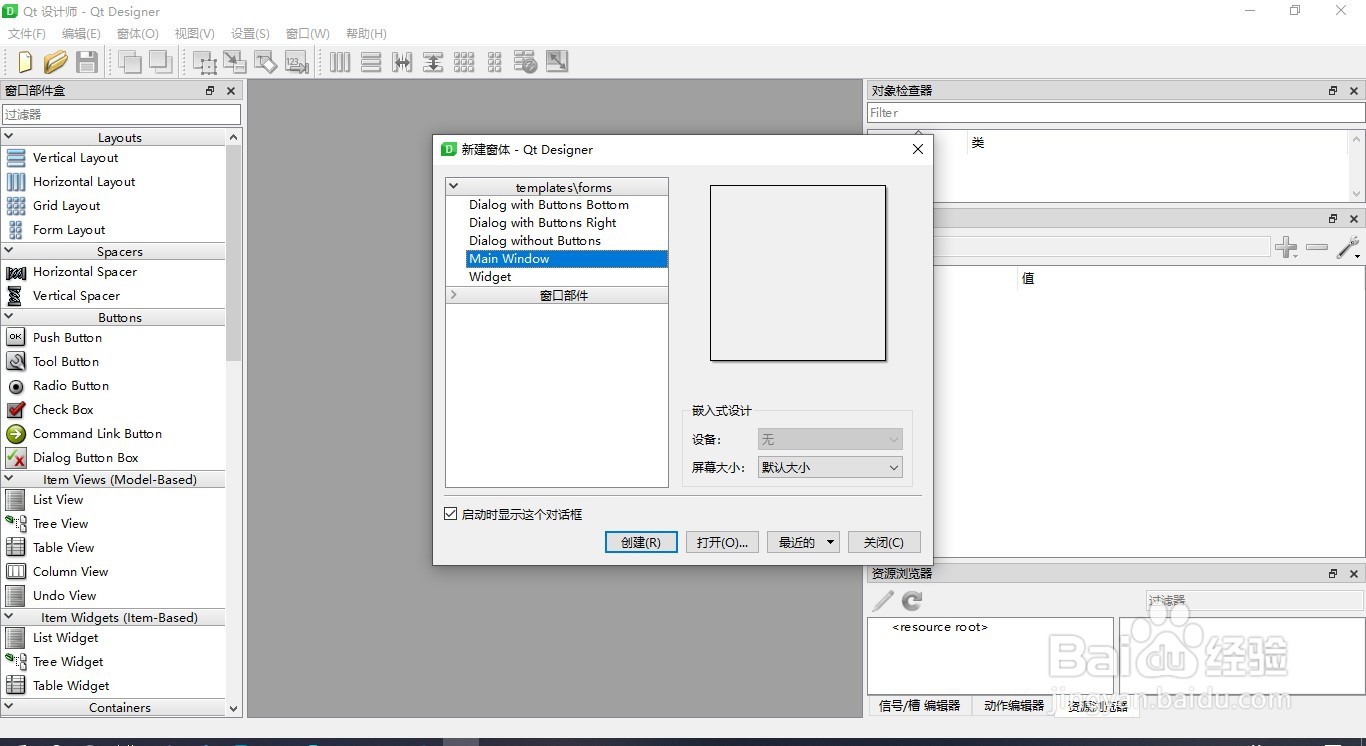Click Lay Out in Form Layout icon
Viewport: 1366px width, 746px height.
(495, 62)
